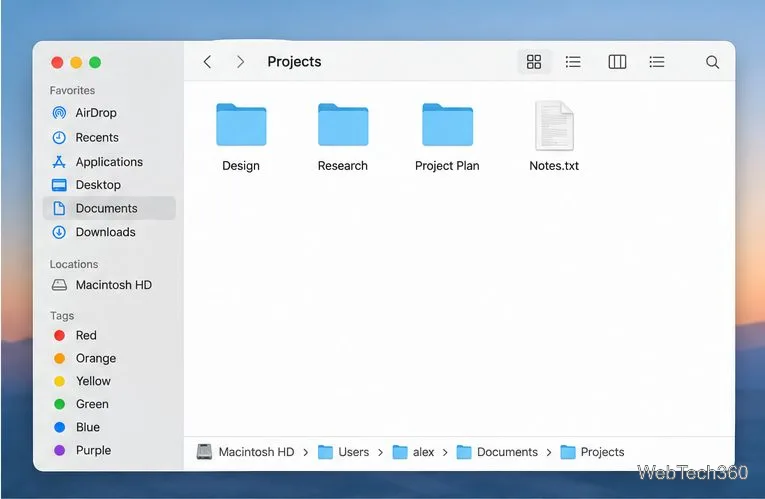Filter by the Yellow tag dot
This screenshot has height=499, width=765.
pyautogui.click(x=60, y=381)
